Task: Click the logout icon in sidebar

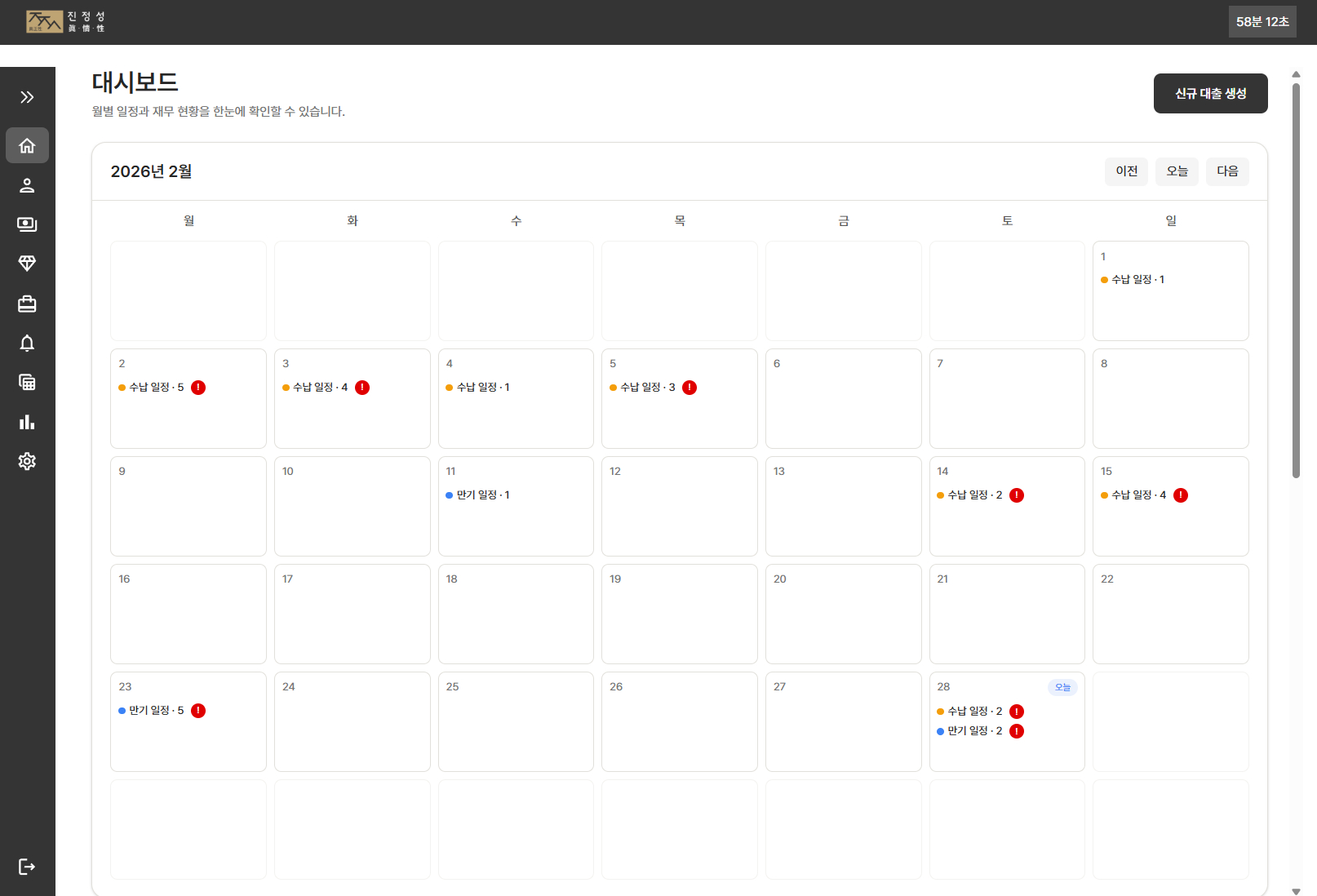Action: click(x=27, y=867)
